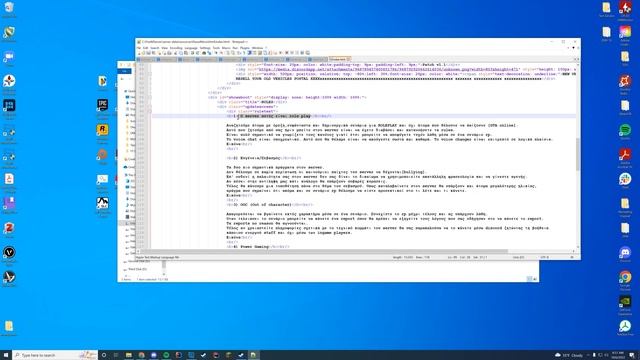Click the UTF-8 encoding status bar entry
This screenshot has height=360, width=640.
click(544, 257)
